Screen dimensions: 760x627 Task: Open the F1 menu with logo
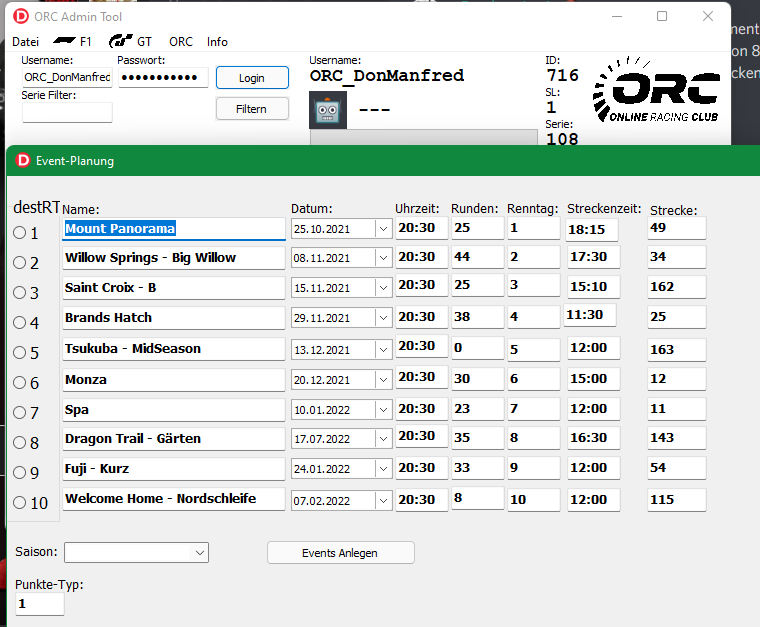(72, 42)
